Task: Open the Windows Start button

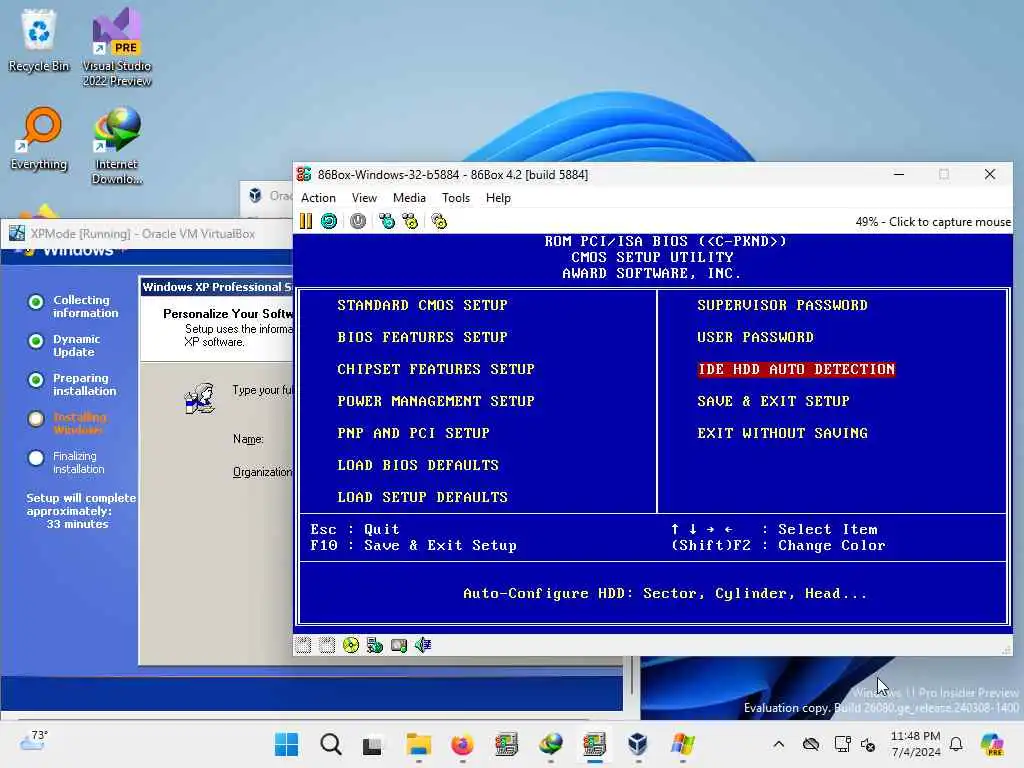Action: point(286,744)
